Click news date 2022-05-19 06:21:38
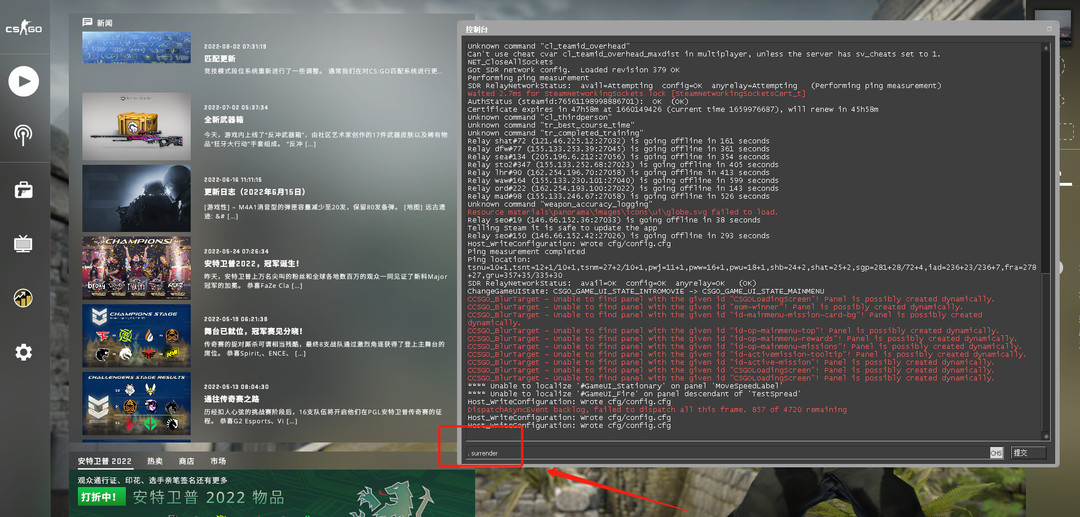The image size is (1080, 517). coord(236,319)
